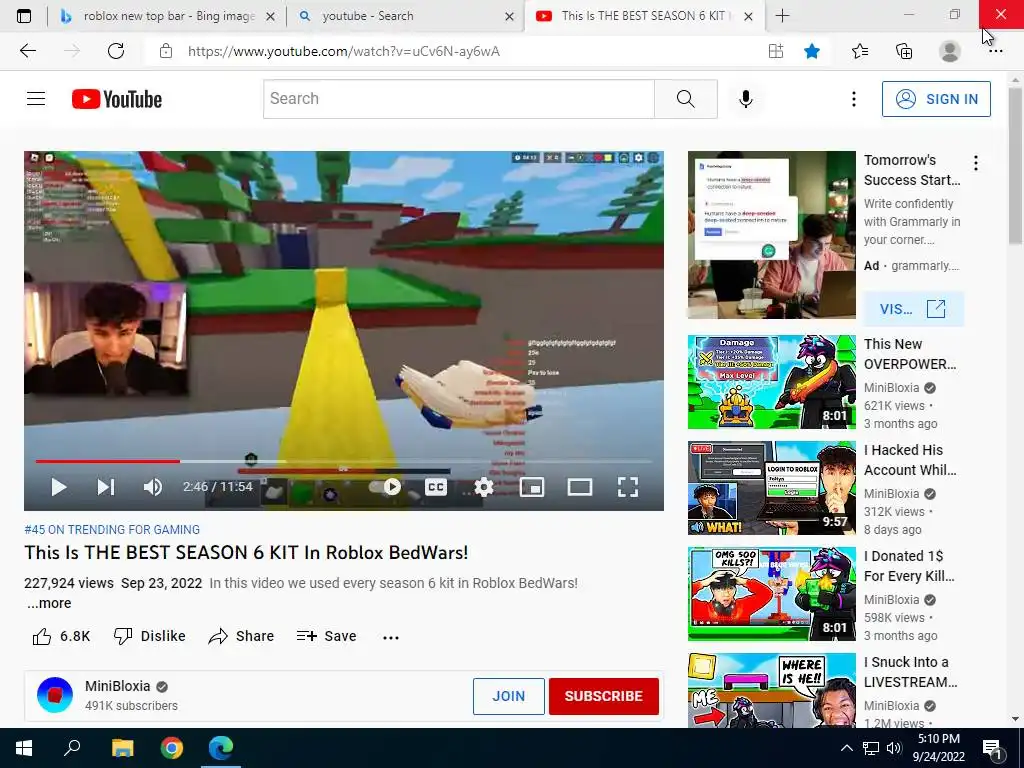The height and width of the screenshot is (768, 1024).
Task: Join the MiniBloxia channel membership
Action: coord(509,696)
